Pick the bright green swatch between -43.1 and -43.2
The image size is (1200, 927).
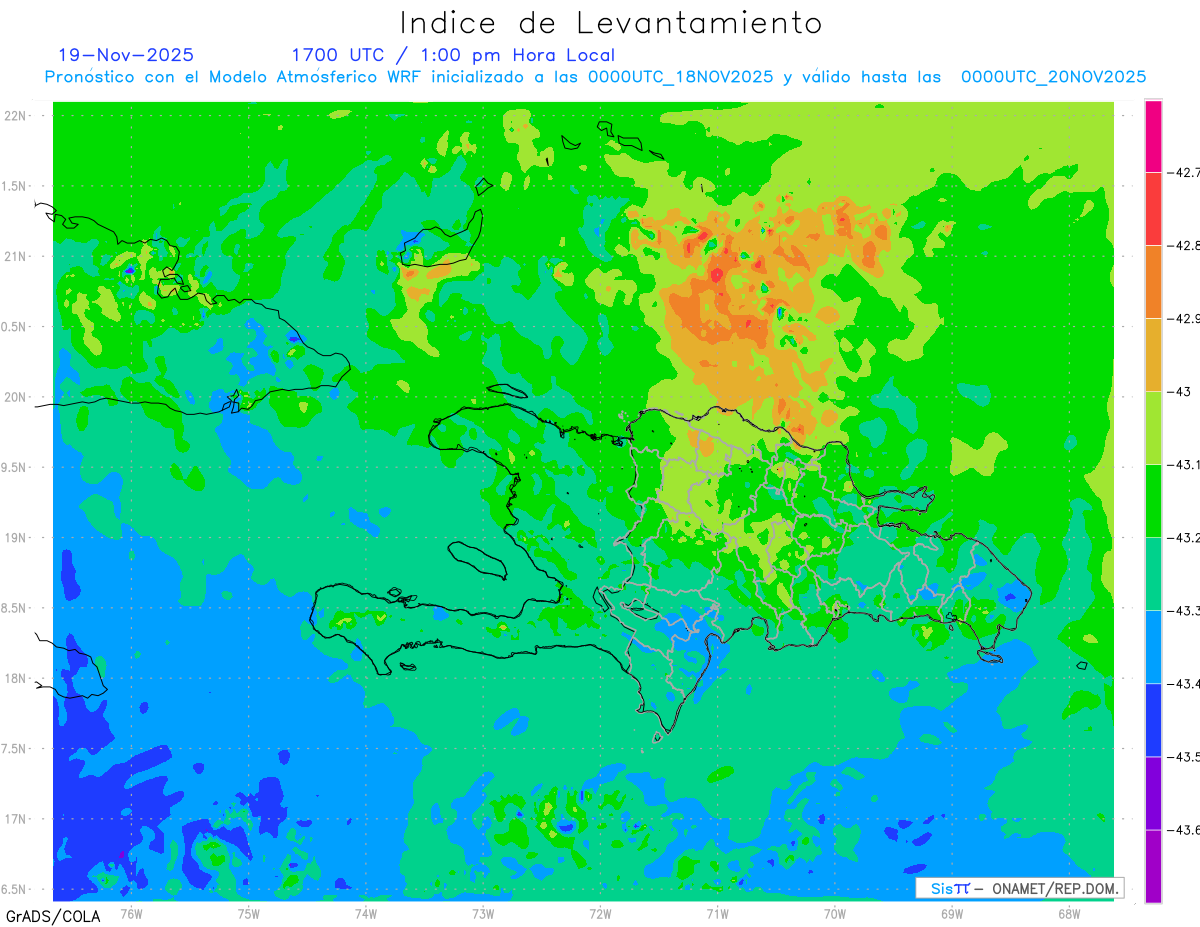[1153, 501]
